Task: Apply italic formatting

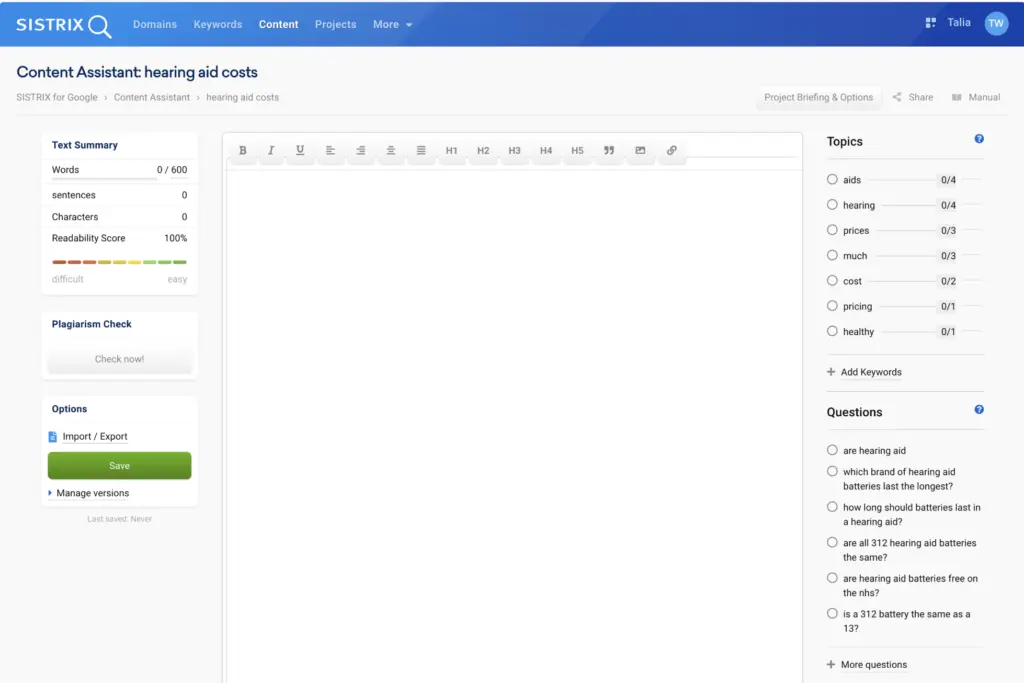Action: click(271, 150)
